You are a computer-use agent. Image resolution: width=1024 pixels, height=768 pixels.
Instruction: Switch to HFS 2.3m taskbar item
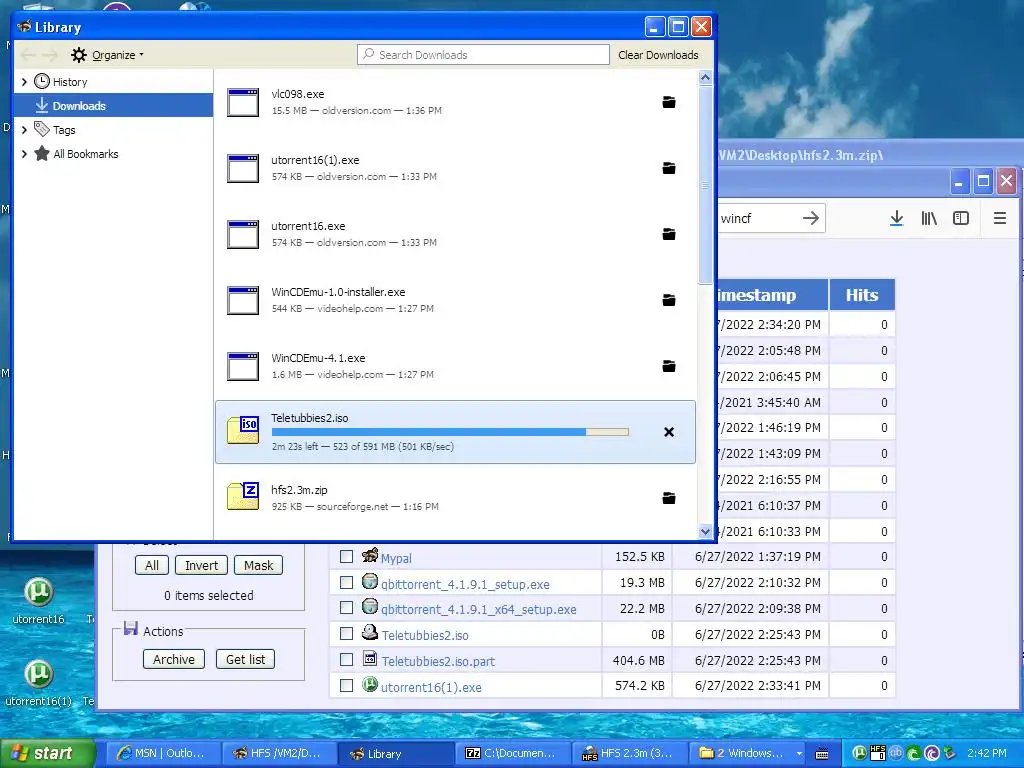pyautogui.click(x=628, y=753)
